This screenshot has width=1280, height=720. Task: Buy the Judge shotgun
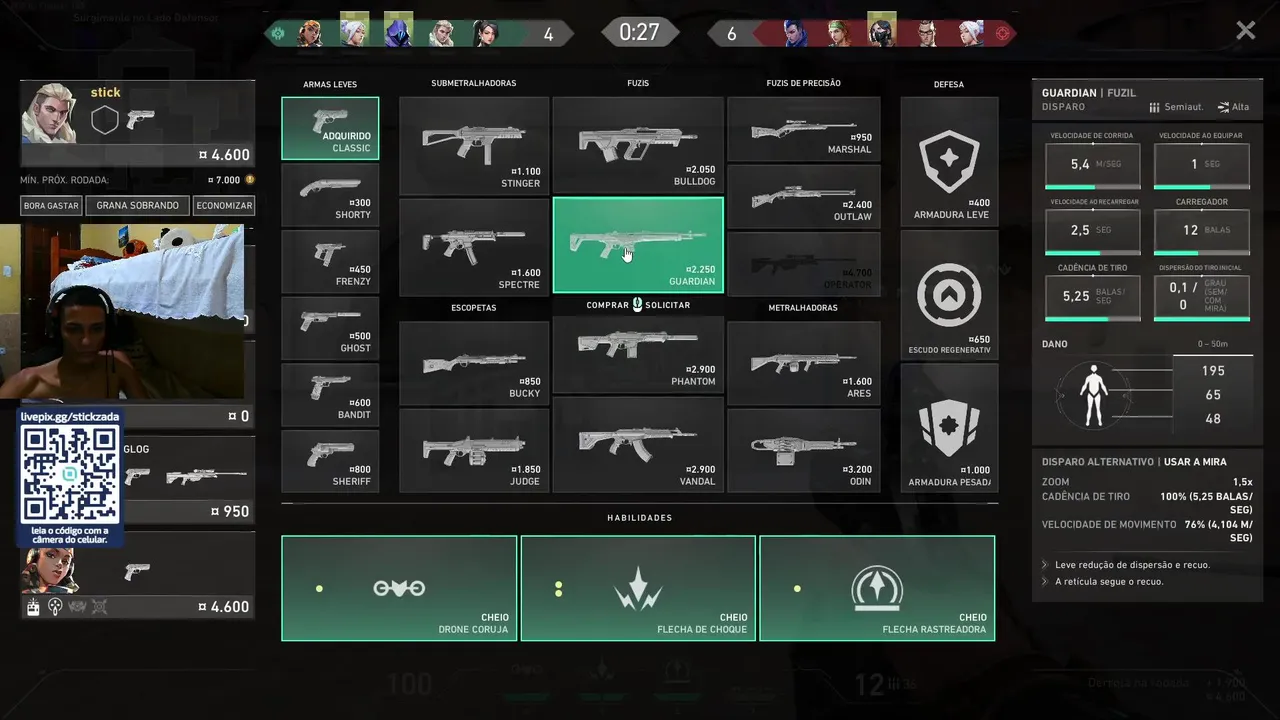[474, 451]
